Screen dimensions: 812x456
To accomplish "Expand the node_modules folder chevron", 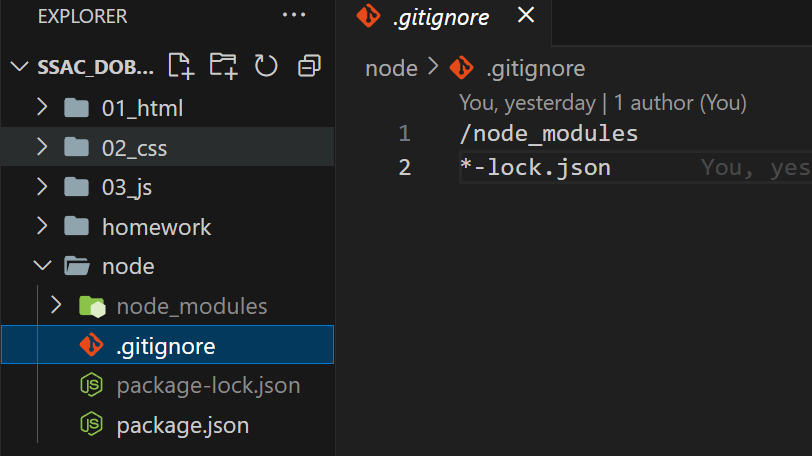I will tap(56, 306).
